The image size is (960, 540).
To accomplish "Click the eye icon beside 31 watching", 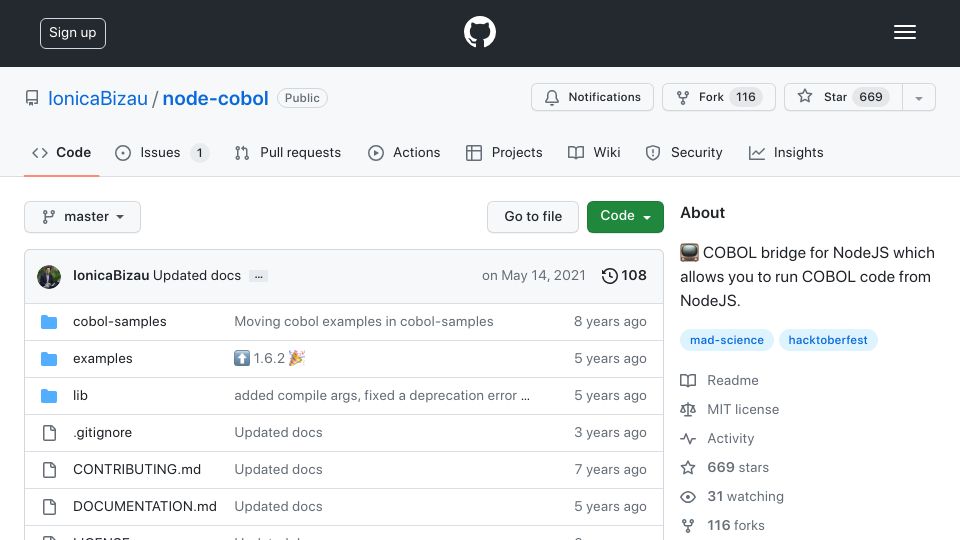I will pos(688,497).
